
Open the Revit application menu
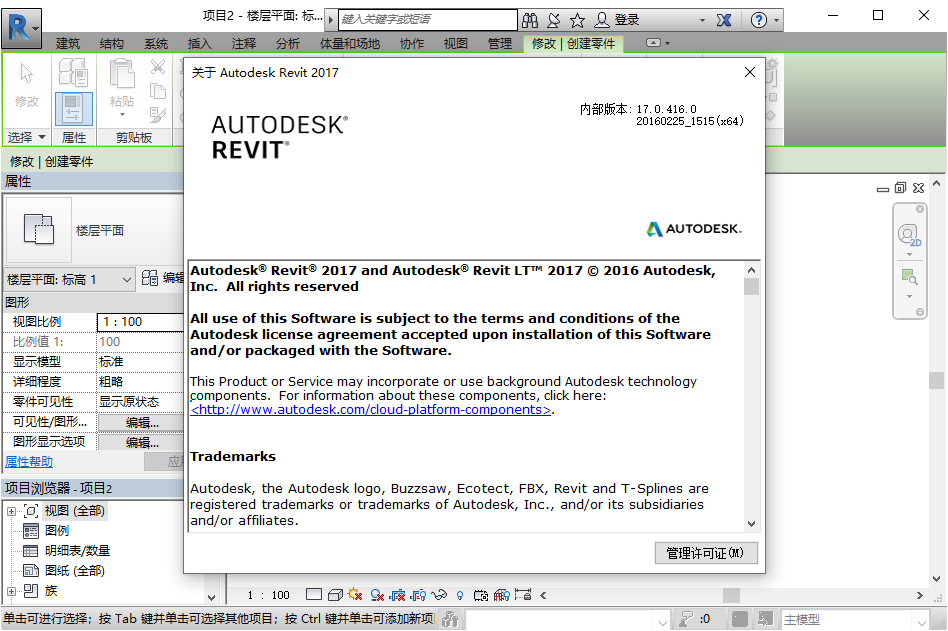(x=21, y=28)
